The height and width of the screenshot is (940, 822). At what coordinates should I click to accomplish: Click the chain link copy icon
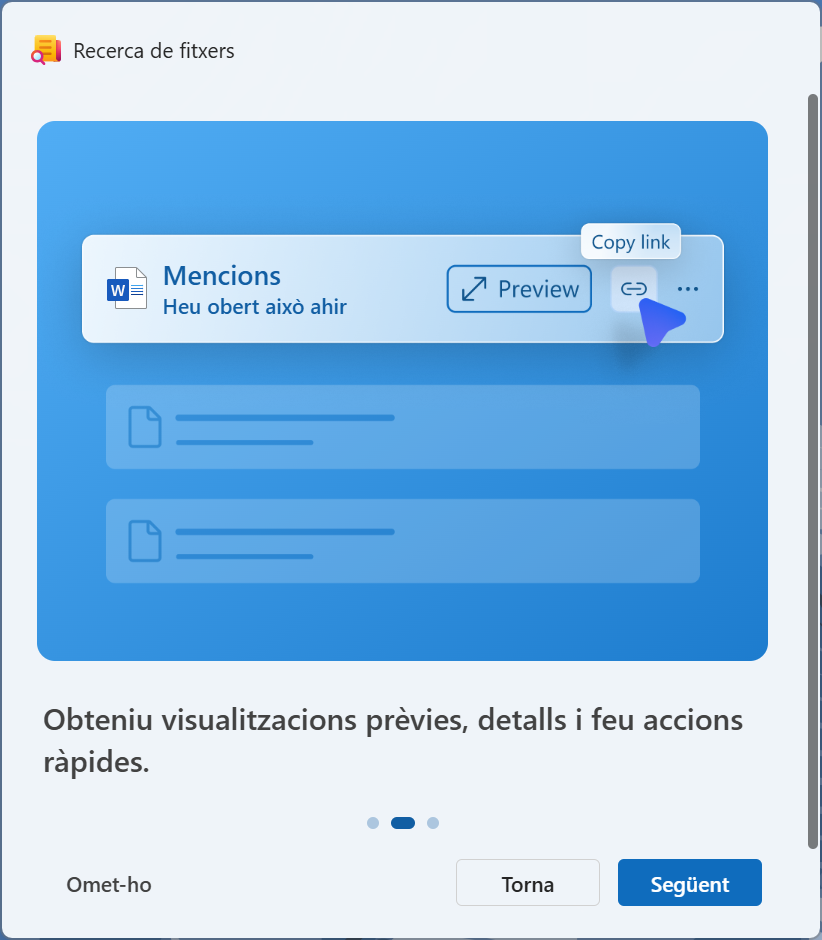(634, 289)
